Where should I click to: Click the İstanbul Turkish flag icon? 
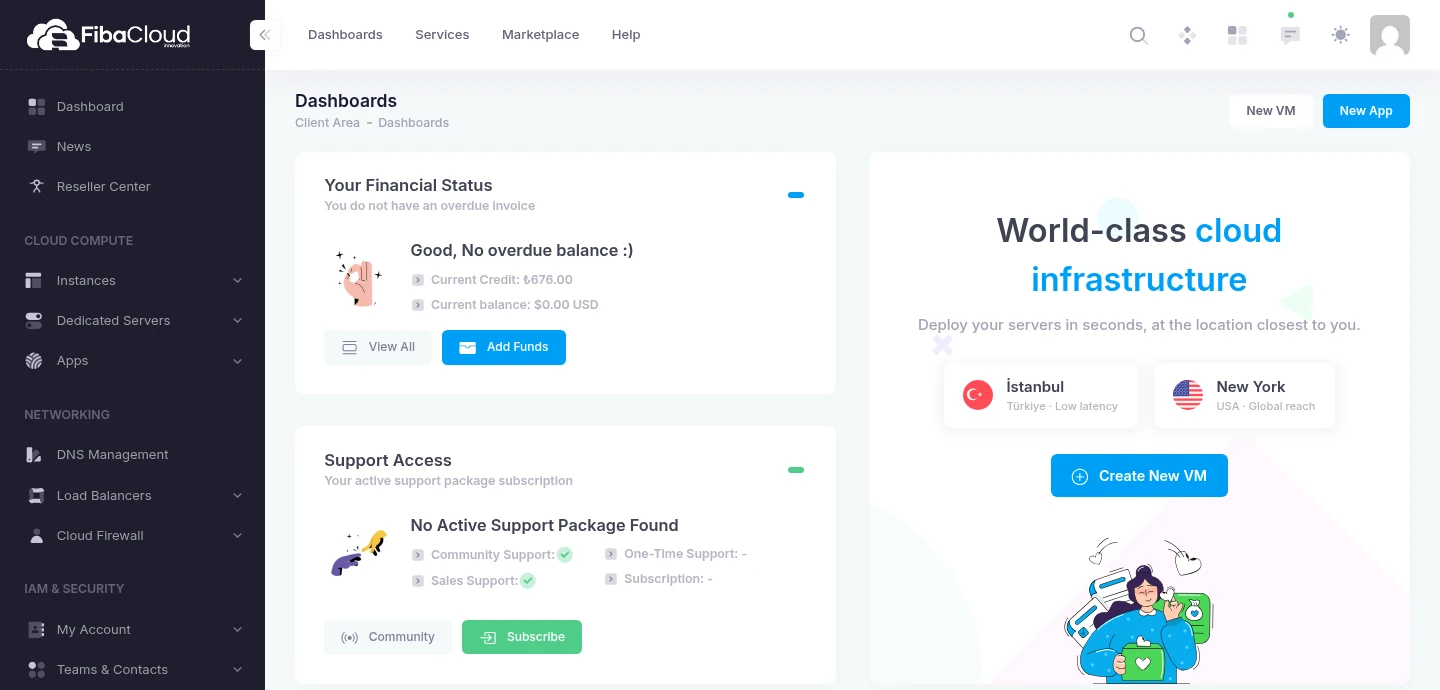tap(977, 395)
